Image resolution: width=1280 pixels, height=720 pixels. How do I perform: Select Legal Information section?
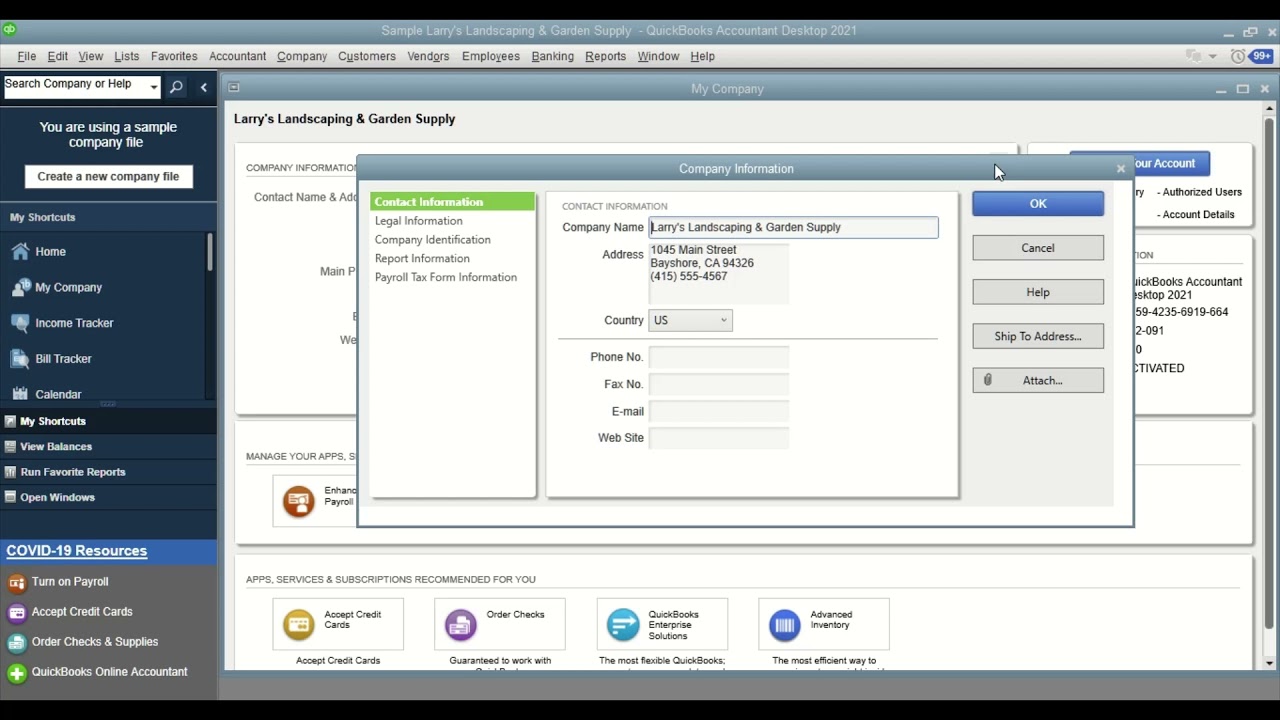tap(418, 221)
